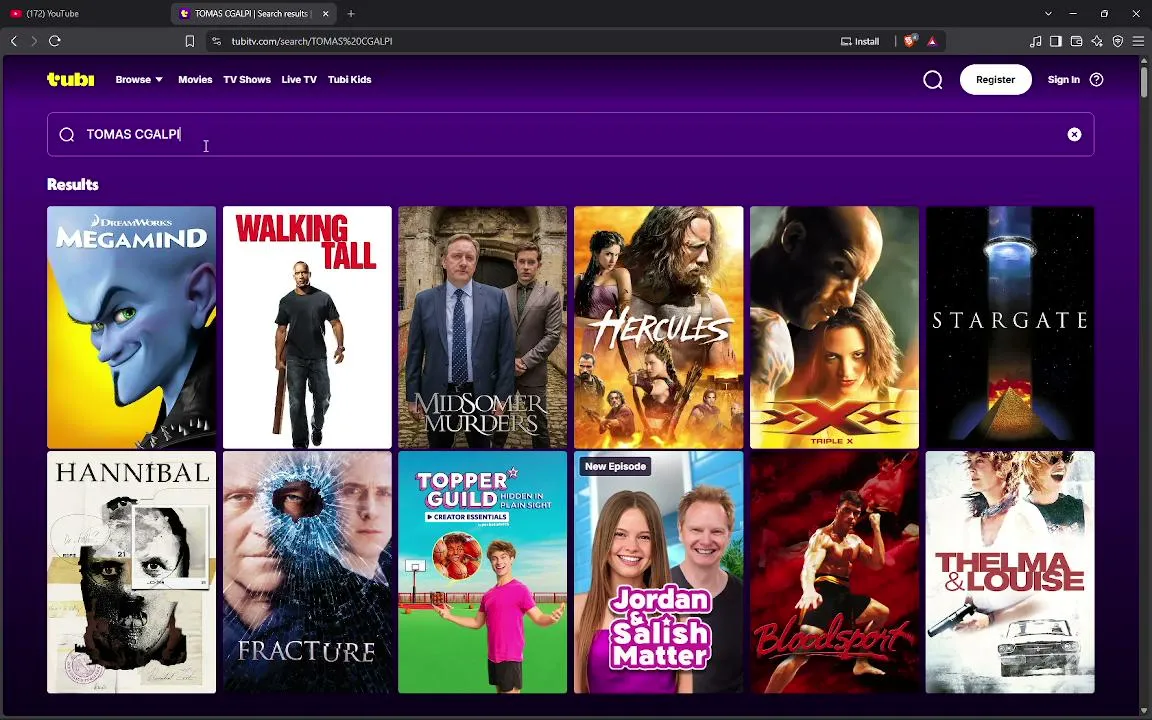Click the Tubi logo
This screenshot has height=720, width=1152.
pos(71,79)
